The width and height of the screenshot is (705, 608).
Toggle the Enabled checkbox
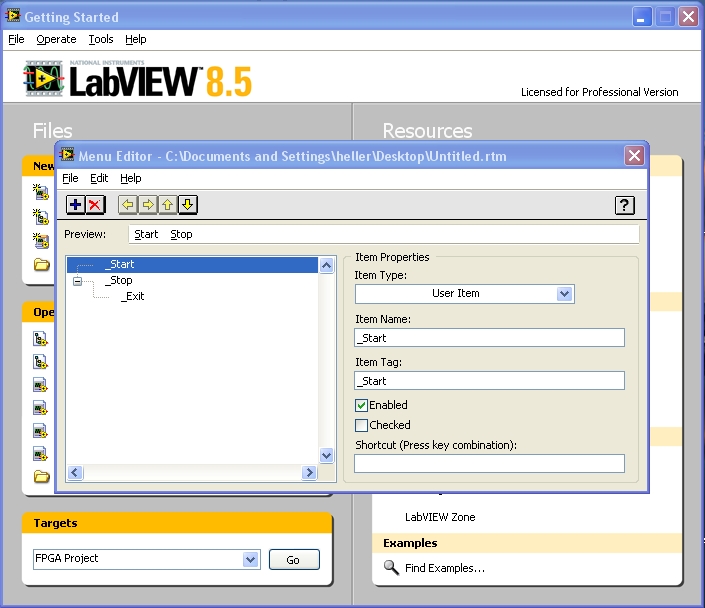(361, 406)
